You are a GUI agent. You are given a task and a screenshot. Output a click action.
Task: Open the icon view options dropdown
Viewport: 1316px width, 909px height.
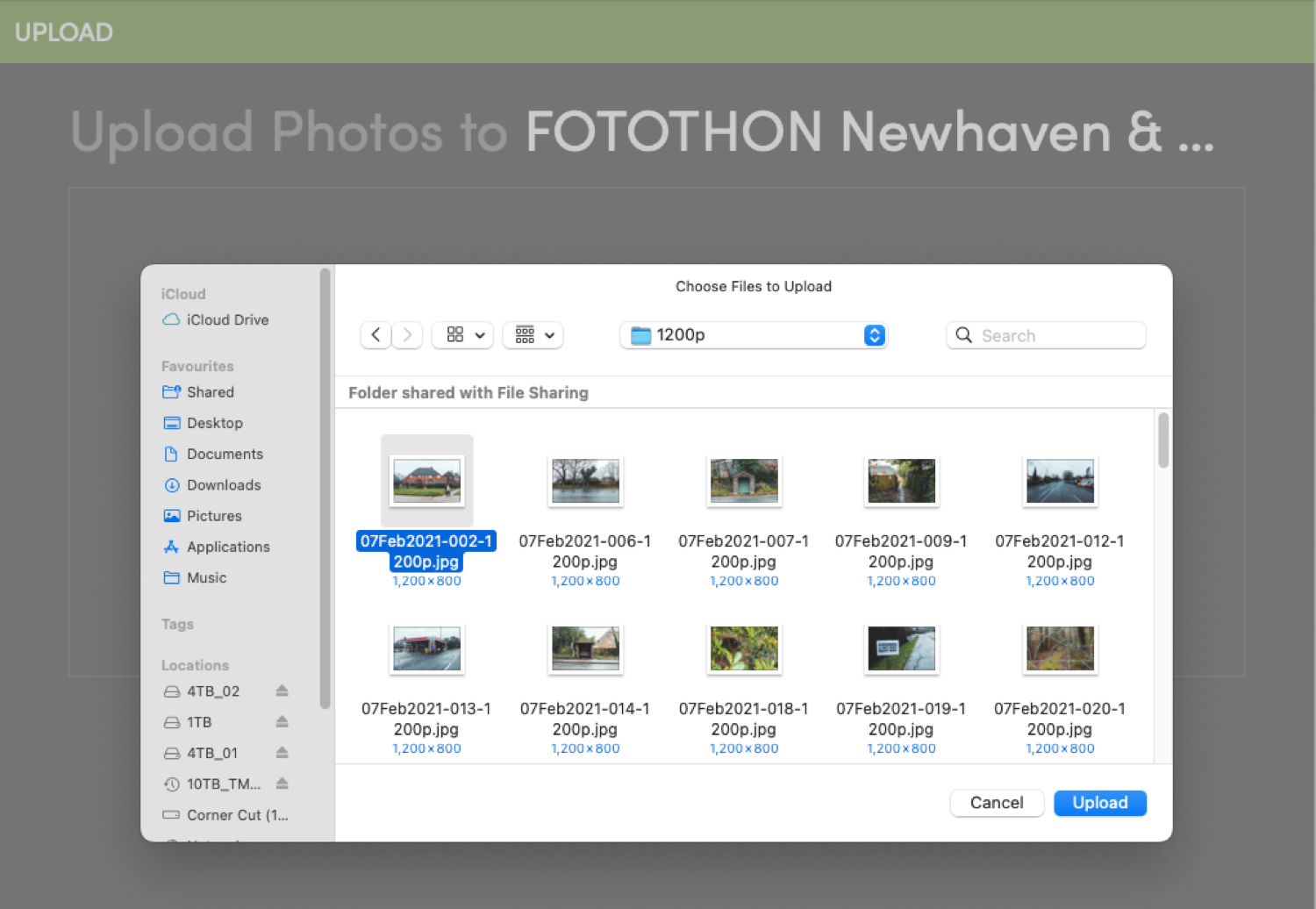point(463,335)
